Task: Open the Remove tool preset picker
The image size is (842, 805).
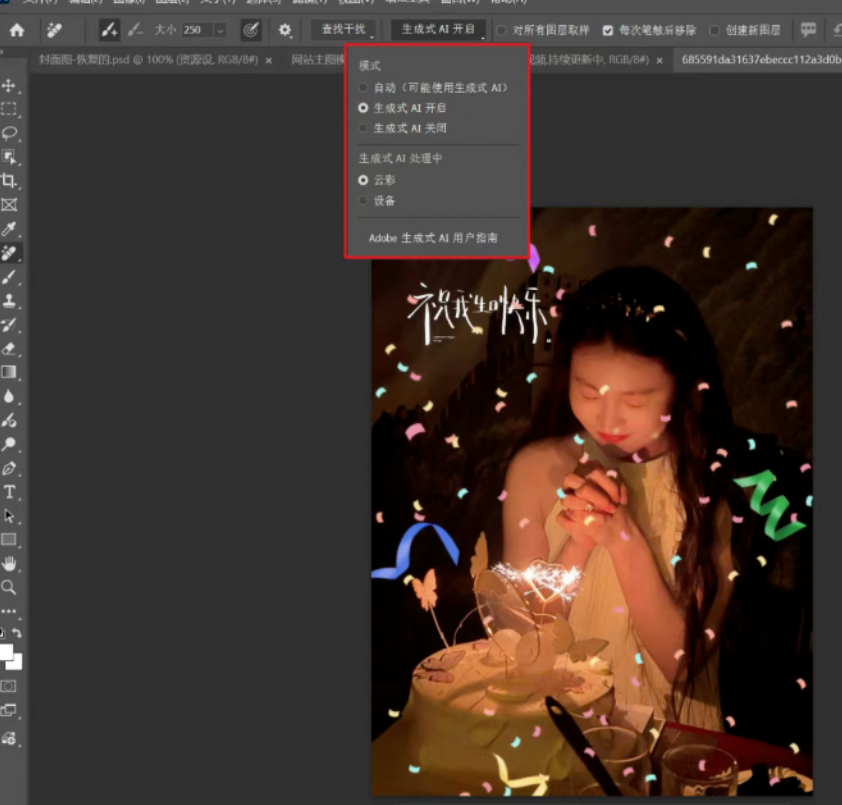Action: tap(54, 30)
